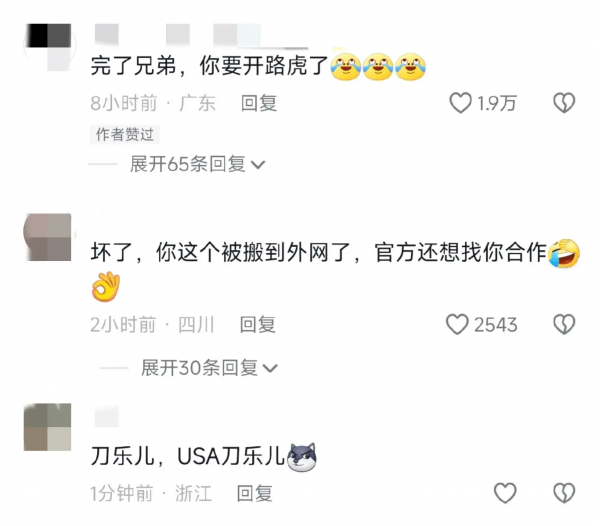Dislike the 四川 comment about 外网
Screen dimensions: 600x526
564,324
